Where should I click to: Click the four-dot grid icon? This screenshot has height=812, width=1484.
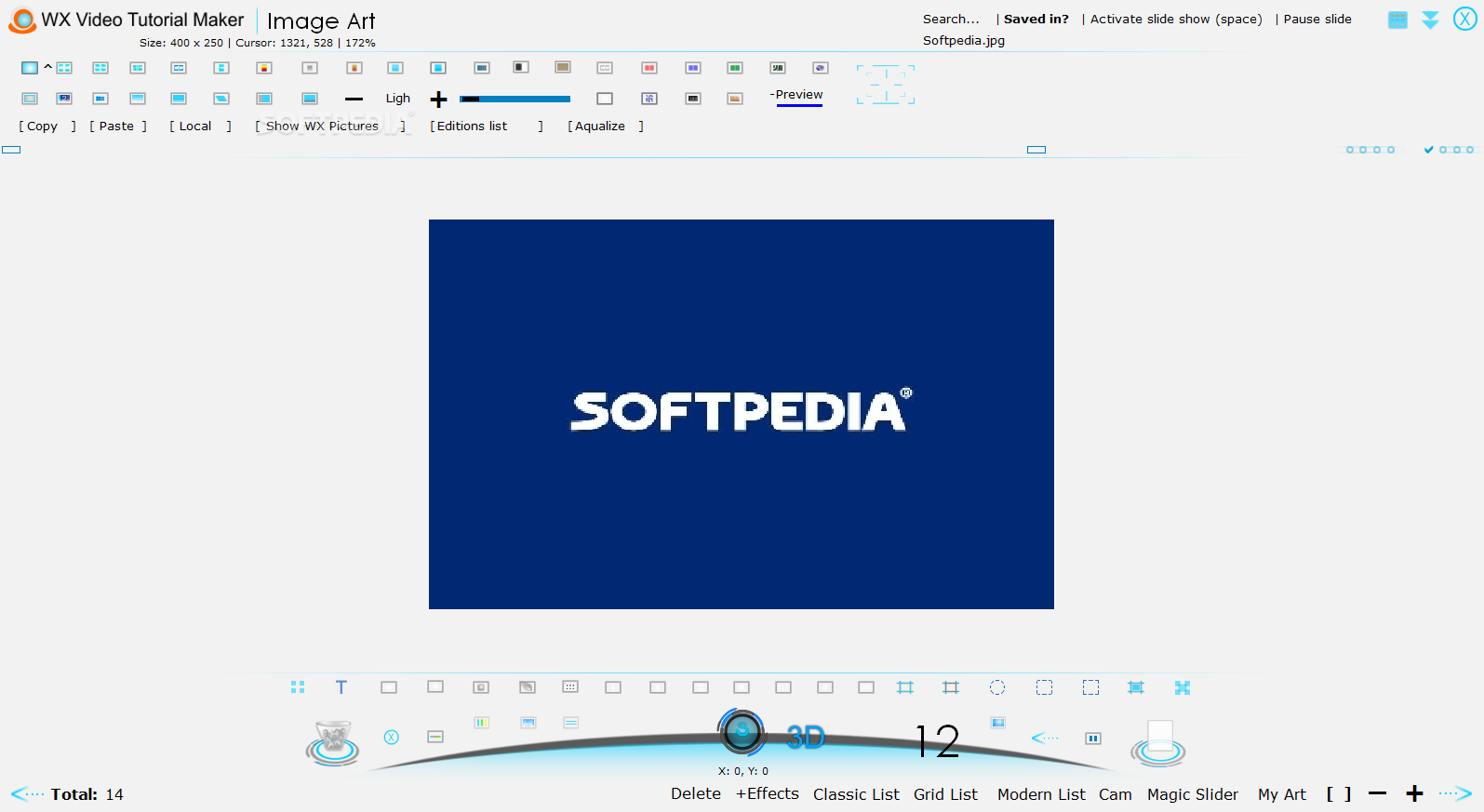point(298,687)
